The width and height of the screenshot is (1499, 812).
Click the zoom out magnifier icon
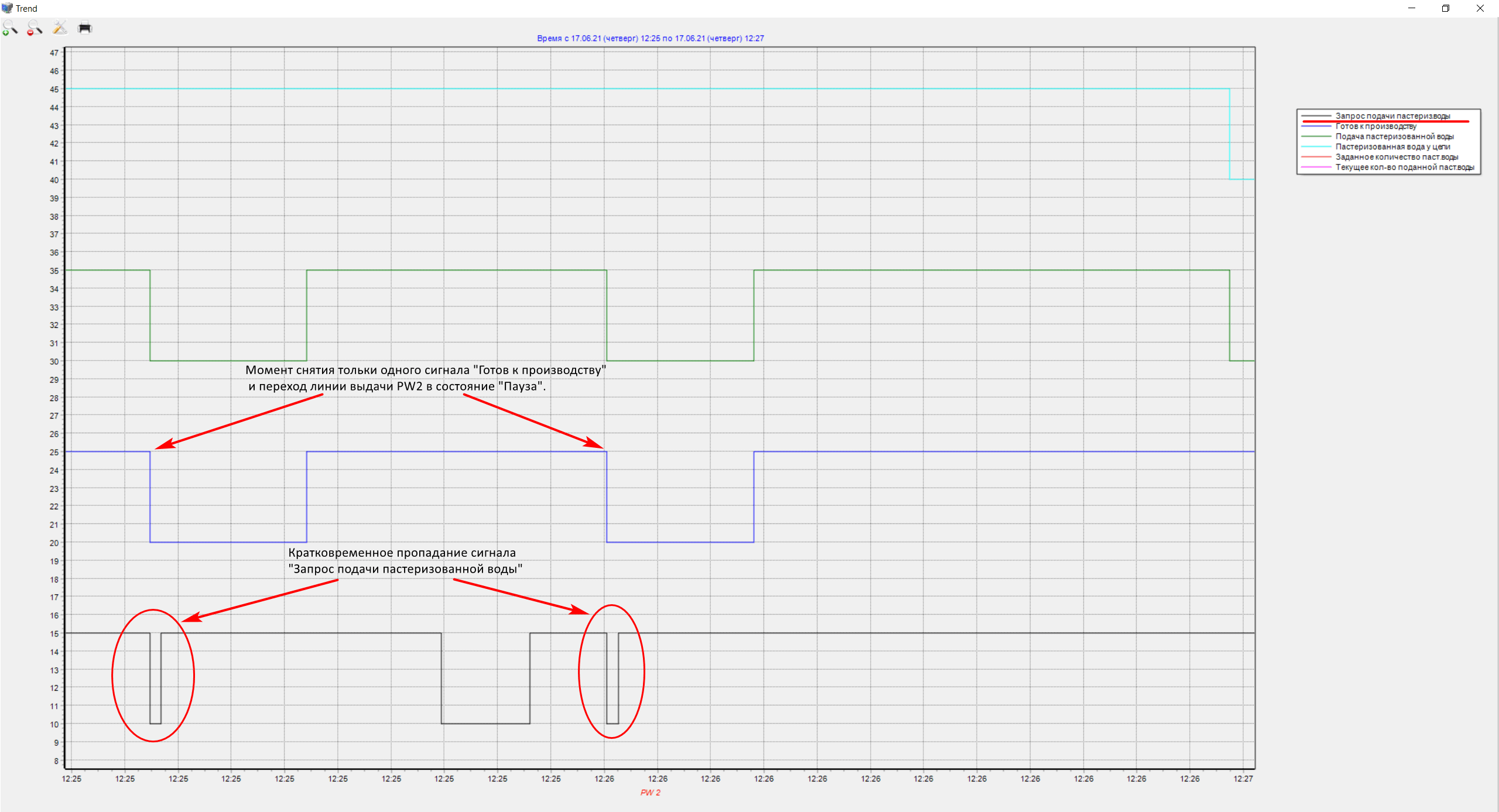point(35,28)
